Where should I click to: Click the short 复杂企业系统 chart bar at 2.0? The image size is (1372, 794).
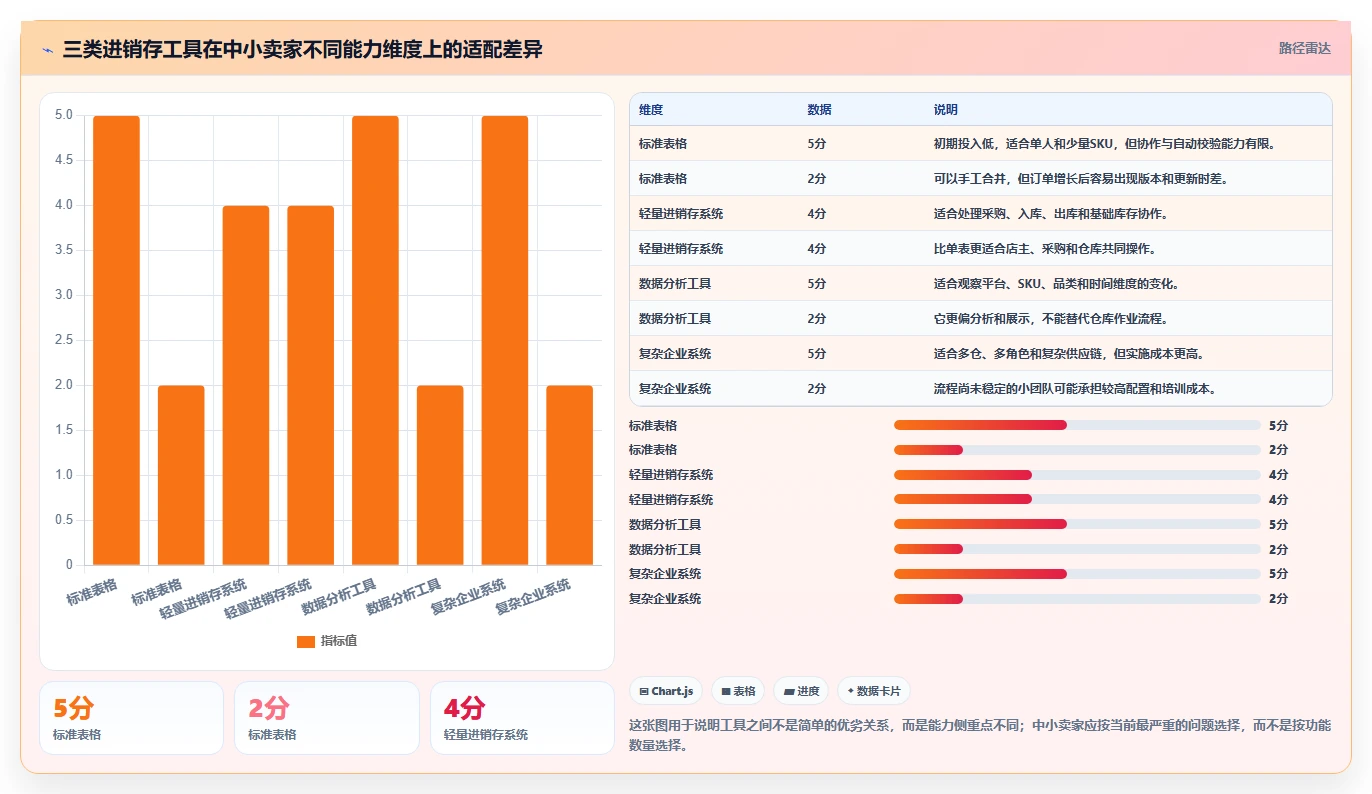(x=569, y=475)
